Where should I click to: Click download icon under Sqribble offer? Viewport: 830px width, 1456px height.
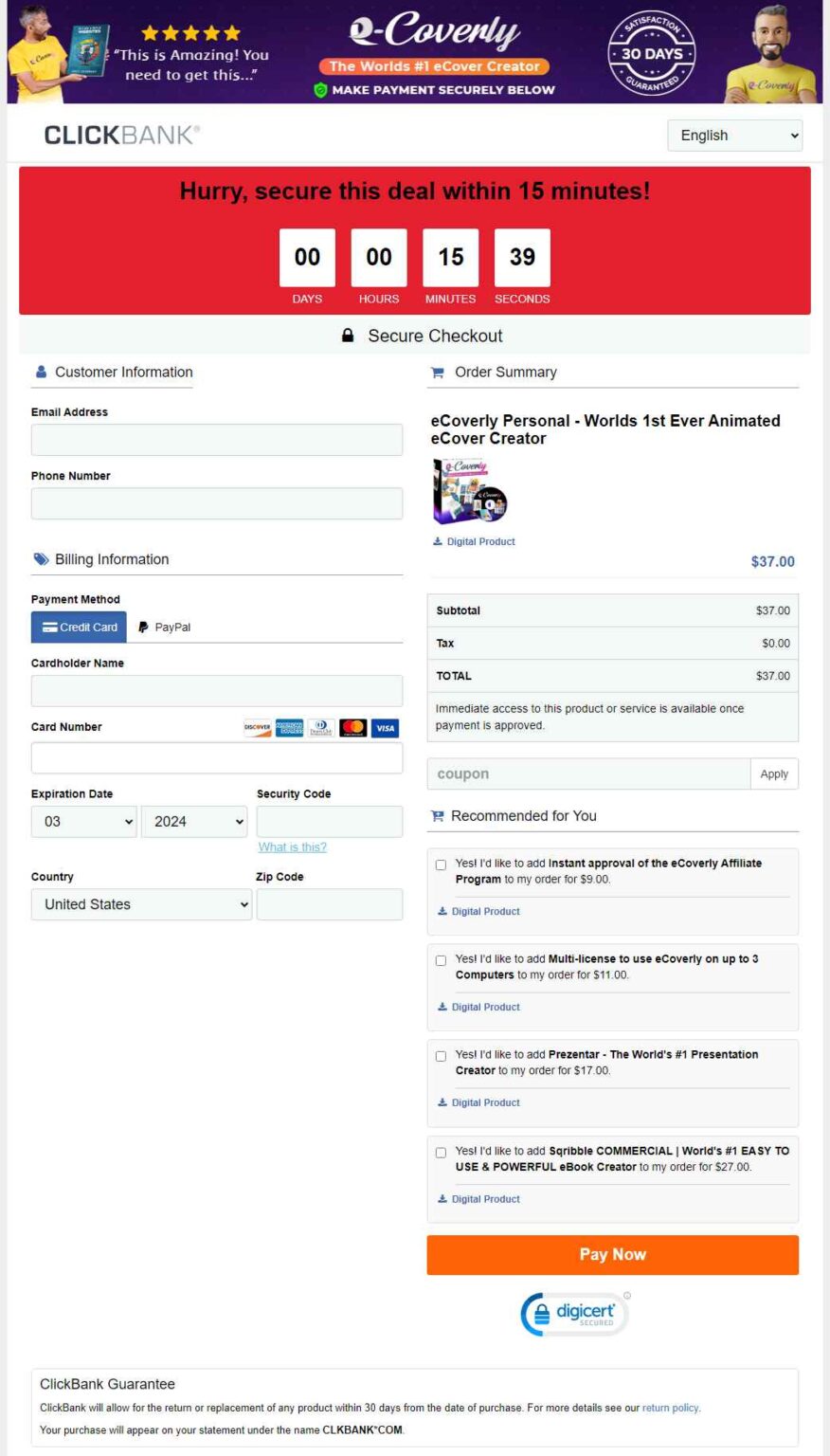[x=442, y=1199]
